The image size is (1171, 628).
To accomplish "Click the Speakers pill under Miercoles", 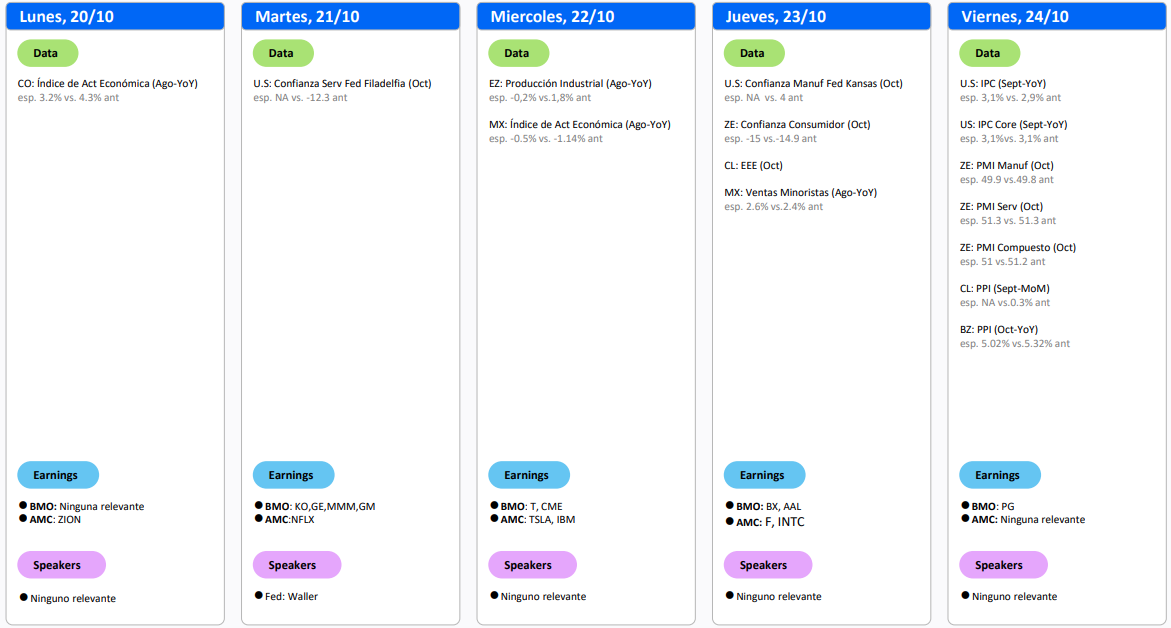I will pos(527,565).
